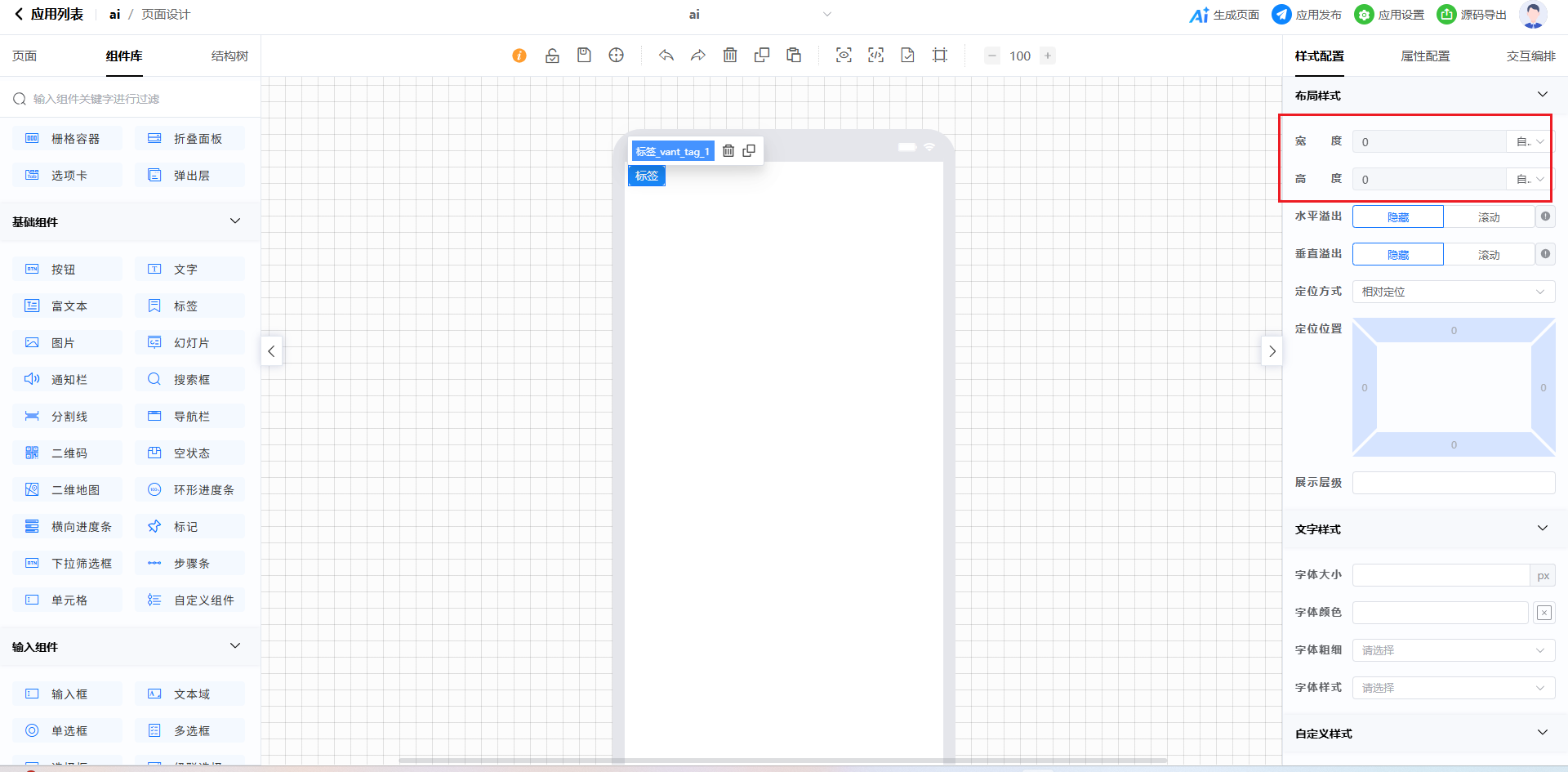Click the undo arrow in the toolbar
1568x772 pixels.
[x=666, y=56]
